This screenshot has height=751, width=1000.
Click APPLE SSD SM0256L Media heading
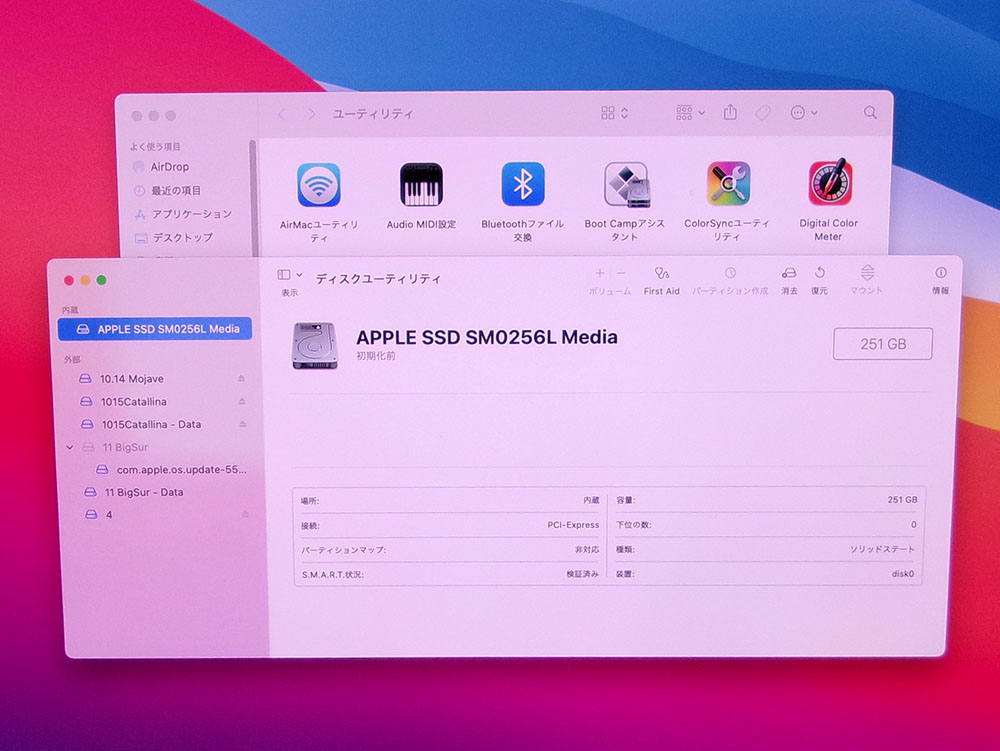click(487, 337)
